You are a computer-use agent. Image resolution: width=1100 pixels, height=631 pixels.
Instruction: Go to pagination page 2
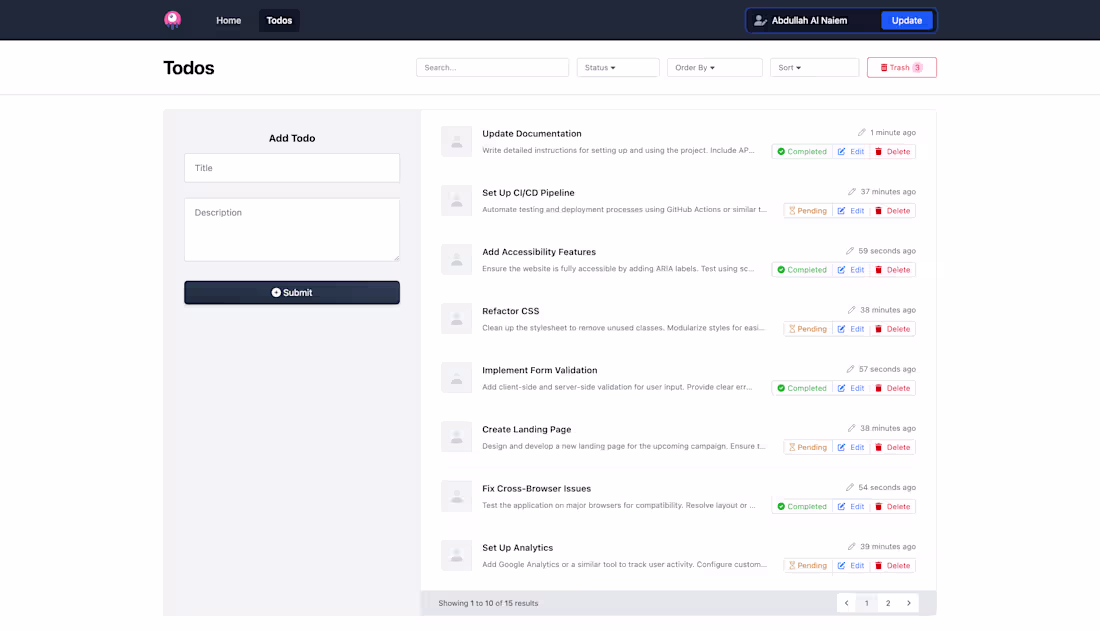pos(888,603)
